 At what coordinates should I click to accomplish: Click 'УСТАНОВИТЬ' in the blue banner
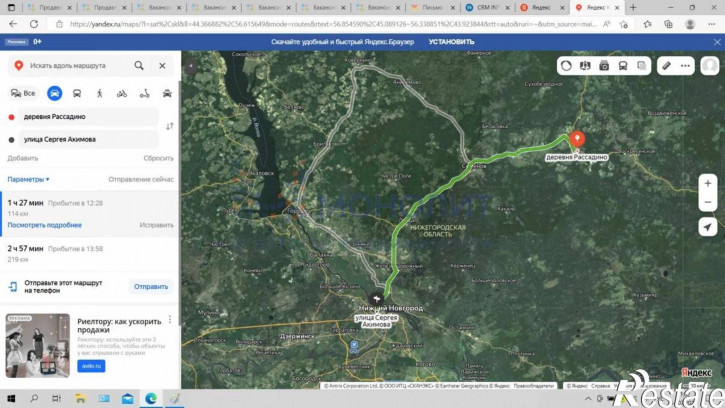(451, 42)
